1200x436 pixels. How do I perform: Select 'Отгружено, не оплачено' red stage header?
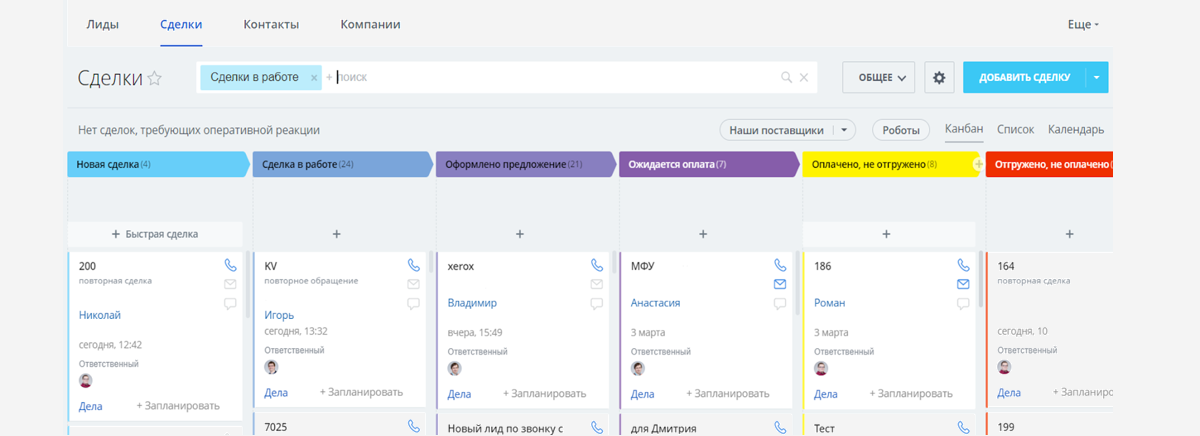pyautogui.click(x=1050, y=164)
